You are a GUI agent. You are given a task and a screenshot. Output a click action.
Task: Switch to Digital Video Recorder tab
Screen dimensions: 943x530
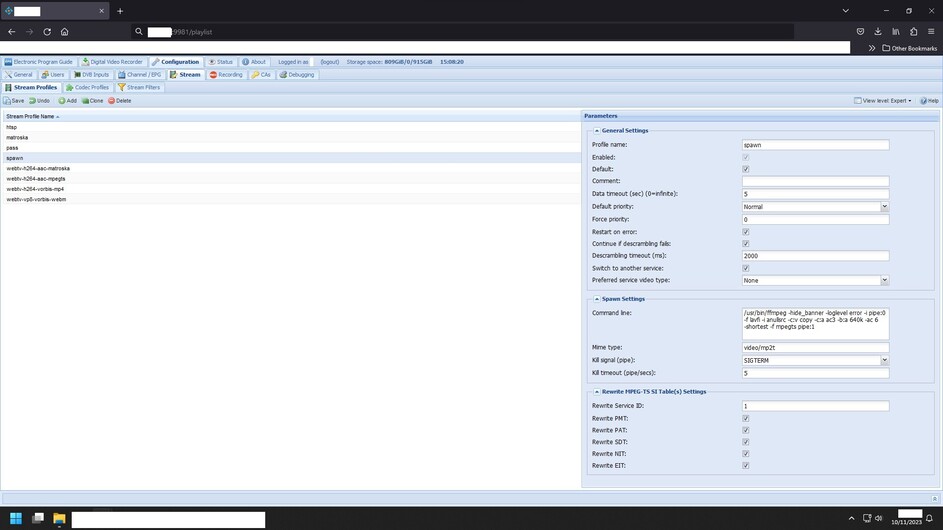pyautogui.click(x=112, y=62)
